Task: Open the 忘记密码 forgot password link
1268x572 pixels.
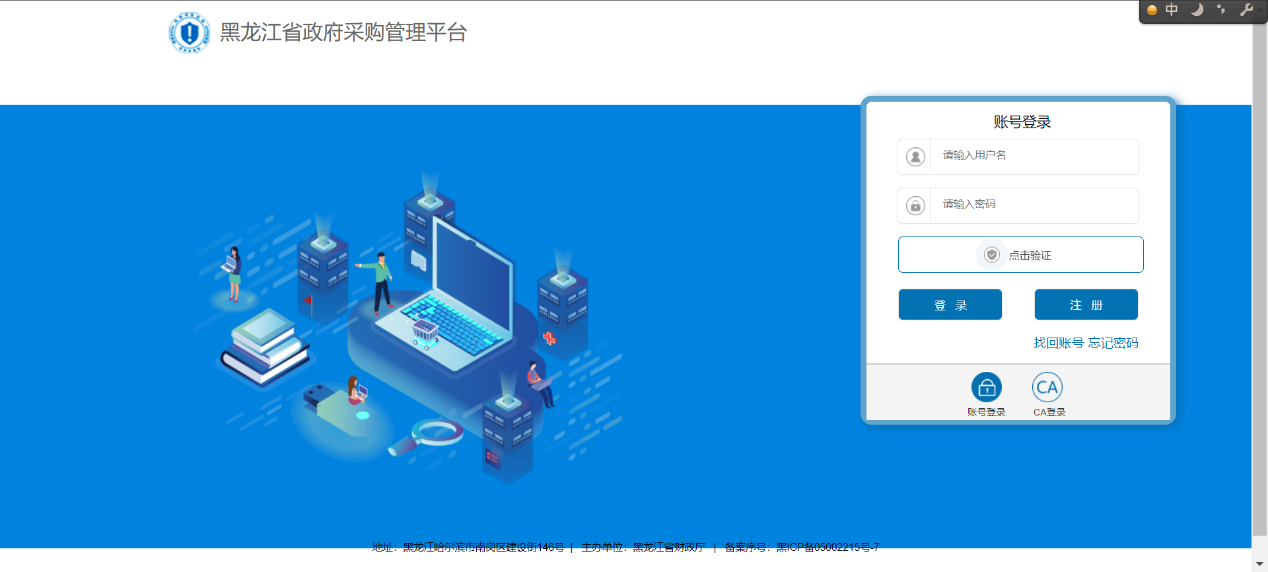Action: point(1113,343)
